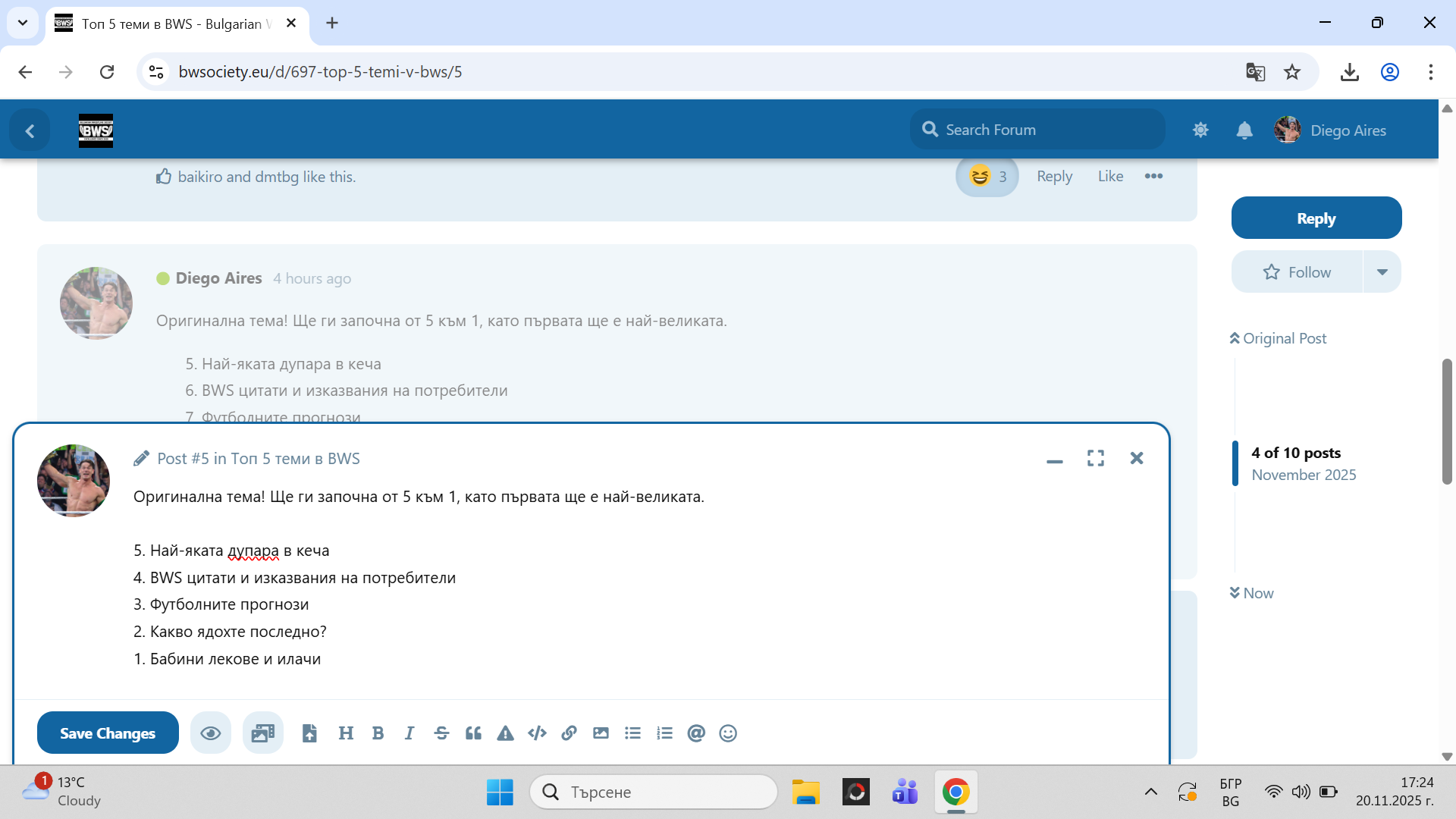
Task: Jump to Original Post in scrubber
Action: coord(1278,339)
